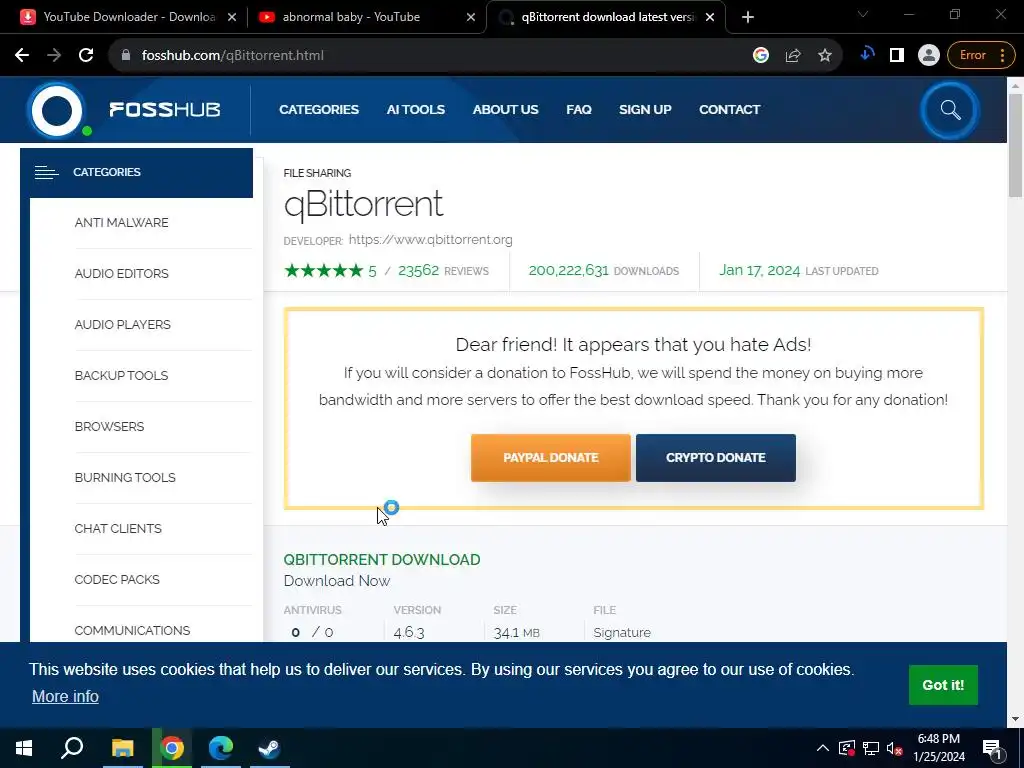Go forward using the browser forward arrow
Image resolution: width=1024 pixels, height=768 pixels.
[54, 56]
